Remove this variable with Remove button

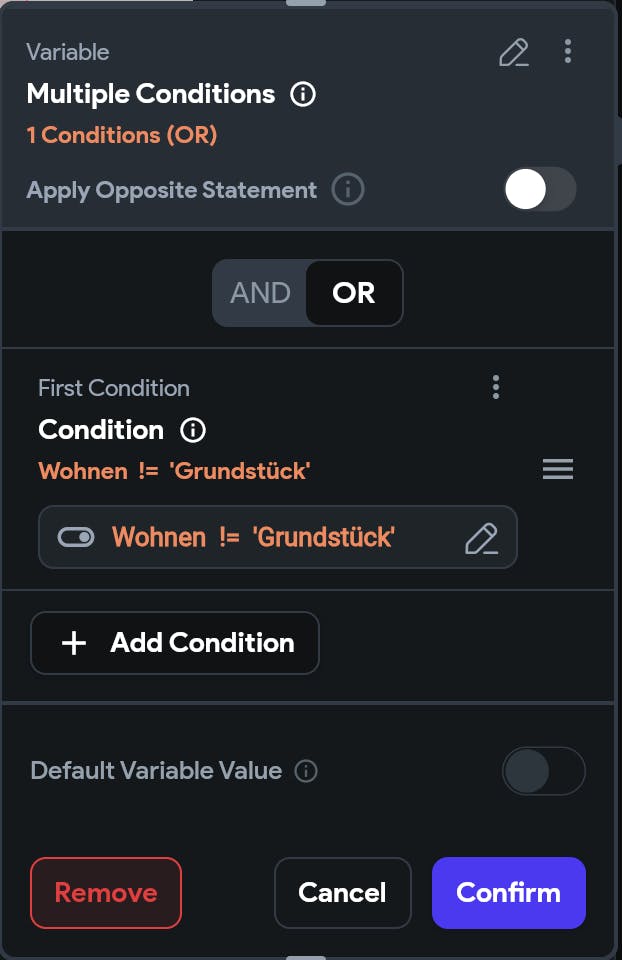point(106,893)
